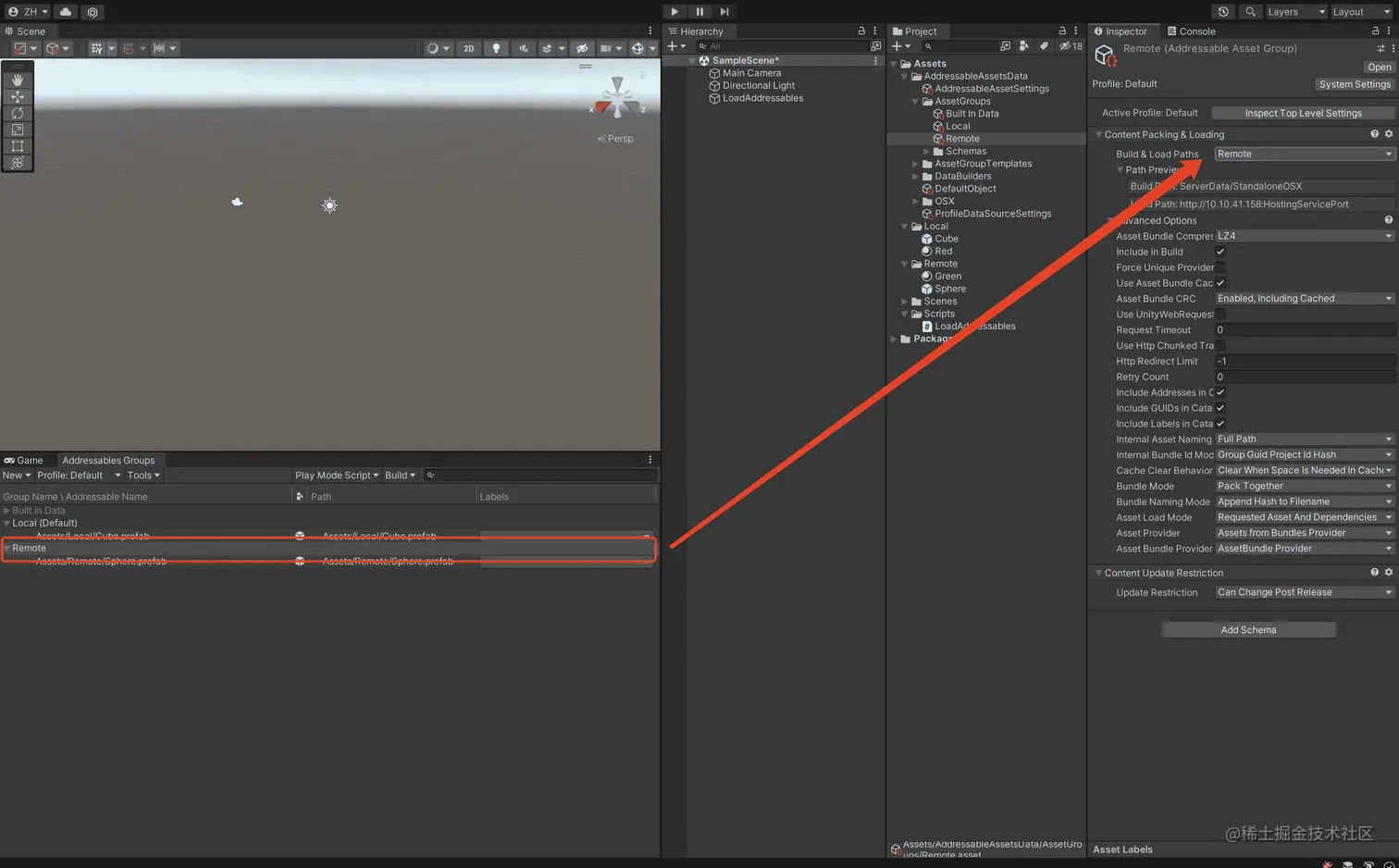Click the Project panel lock icon
The height and width of the screenshot is (868, 1399).
pyautogui.click(x=1062, y=31)
